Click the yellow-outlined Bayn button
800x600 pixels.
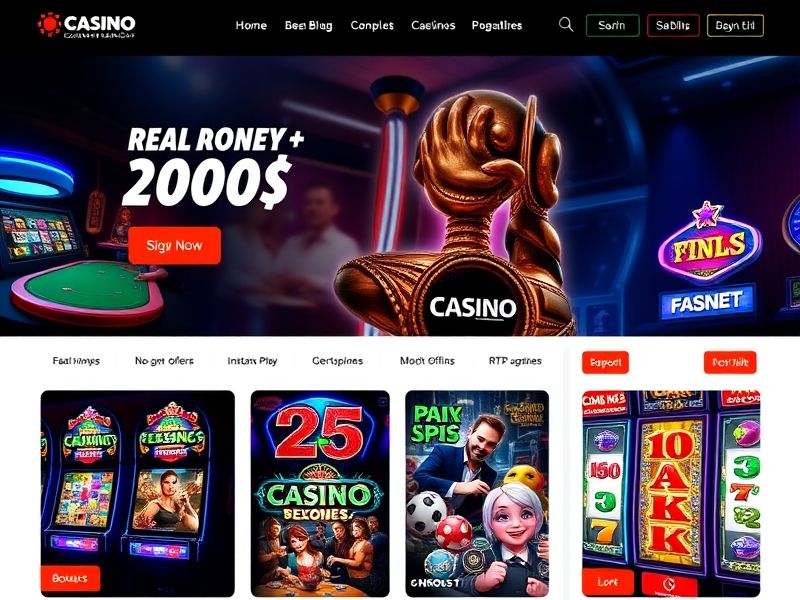[x=735, y=26]
